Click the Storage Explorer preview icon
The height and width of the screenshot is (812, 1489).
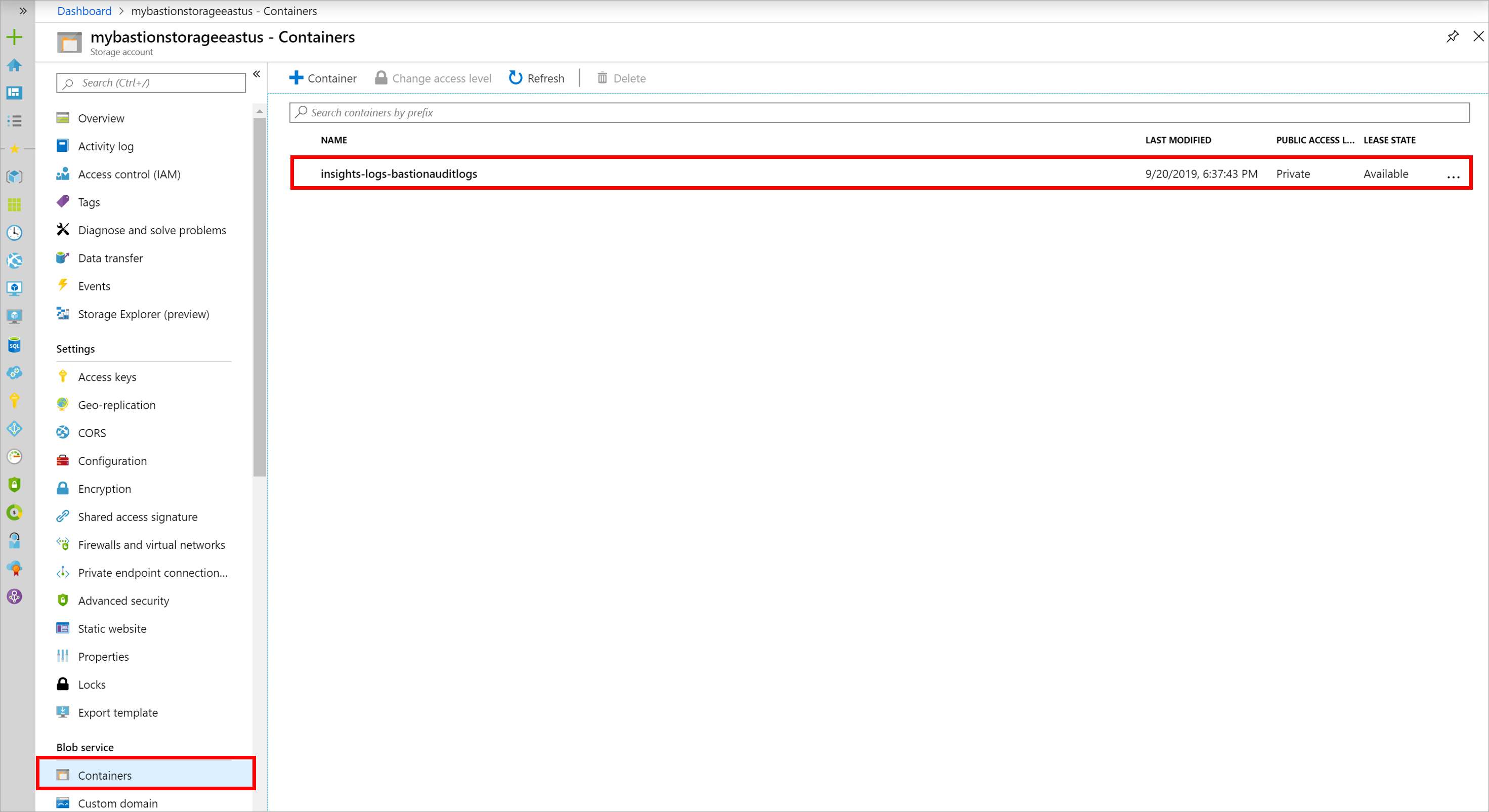point(64,313)
